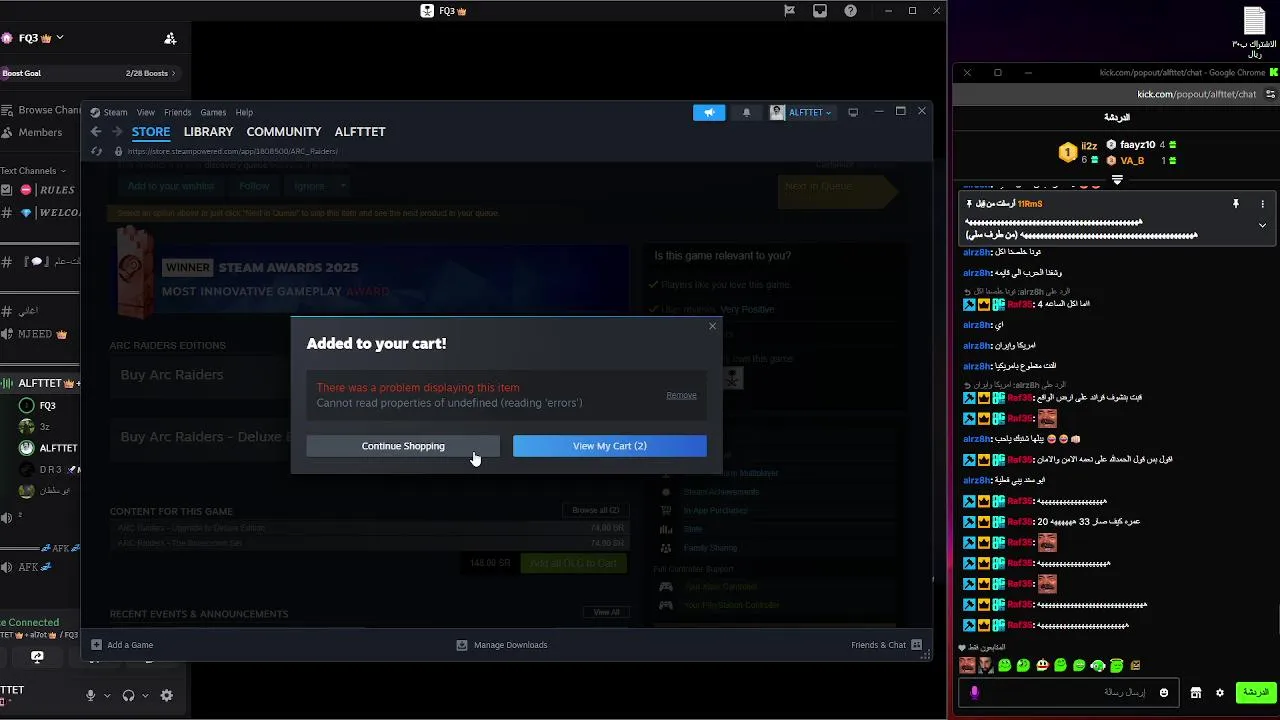1280x720 pixels.
Task: Open Kick chat settings gear
Action: [x=1220, y=692]
